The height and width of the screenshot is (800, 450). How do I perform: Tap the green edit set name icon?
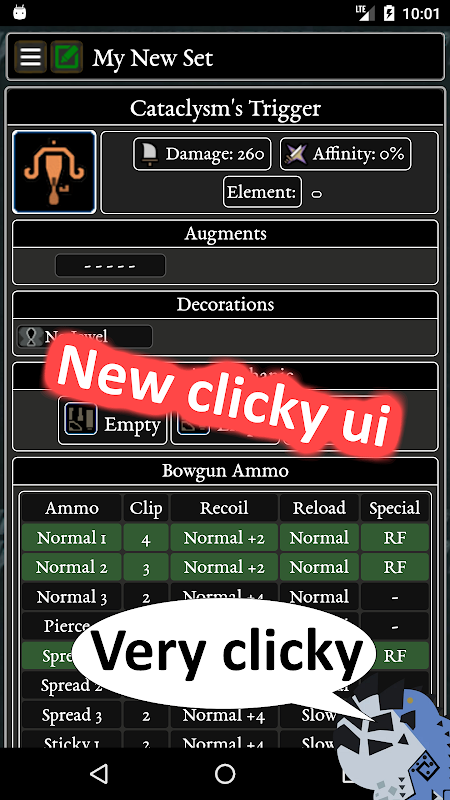67,57
